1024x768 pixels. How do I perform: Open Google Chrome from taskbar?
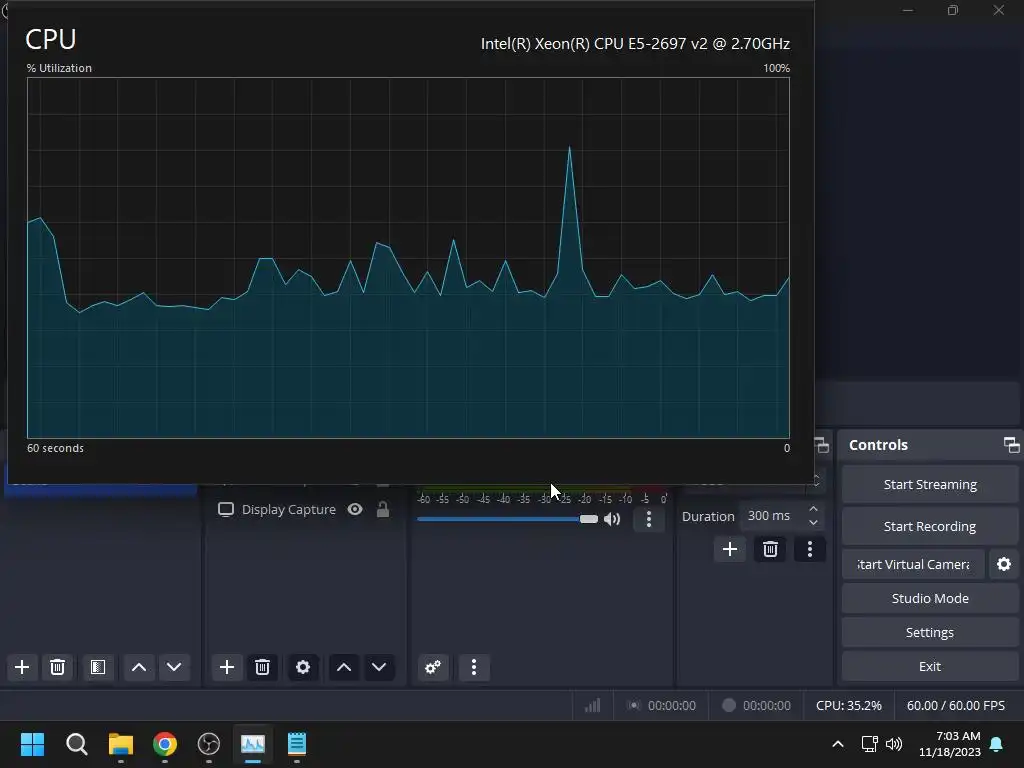pyautogui.click(x=165, y=744)
